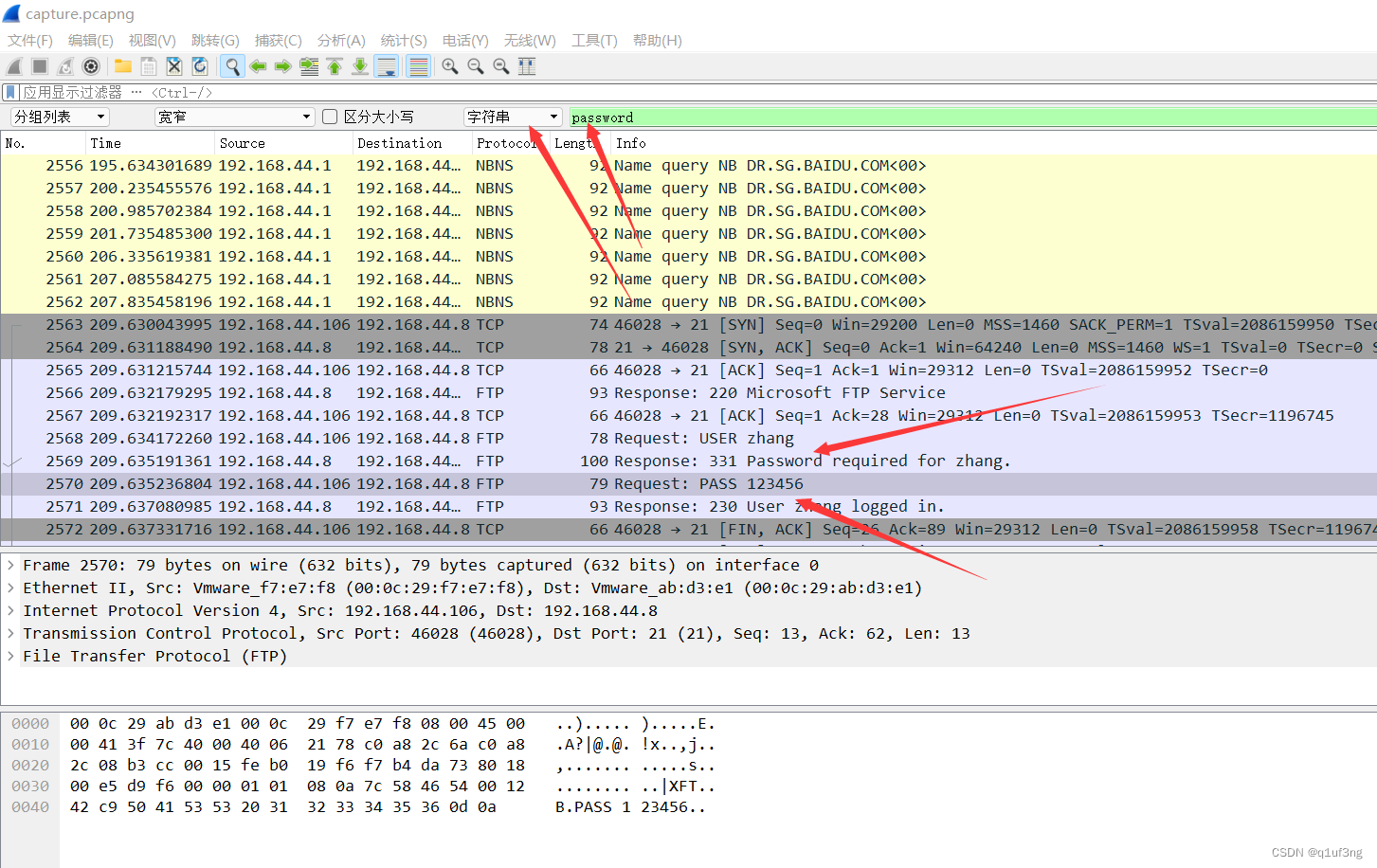Go back with the left green arrow

(258, 66)
